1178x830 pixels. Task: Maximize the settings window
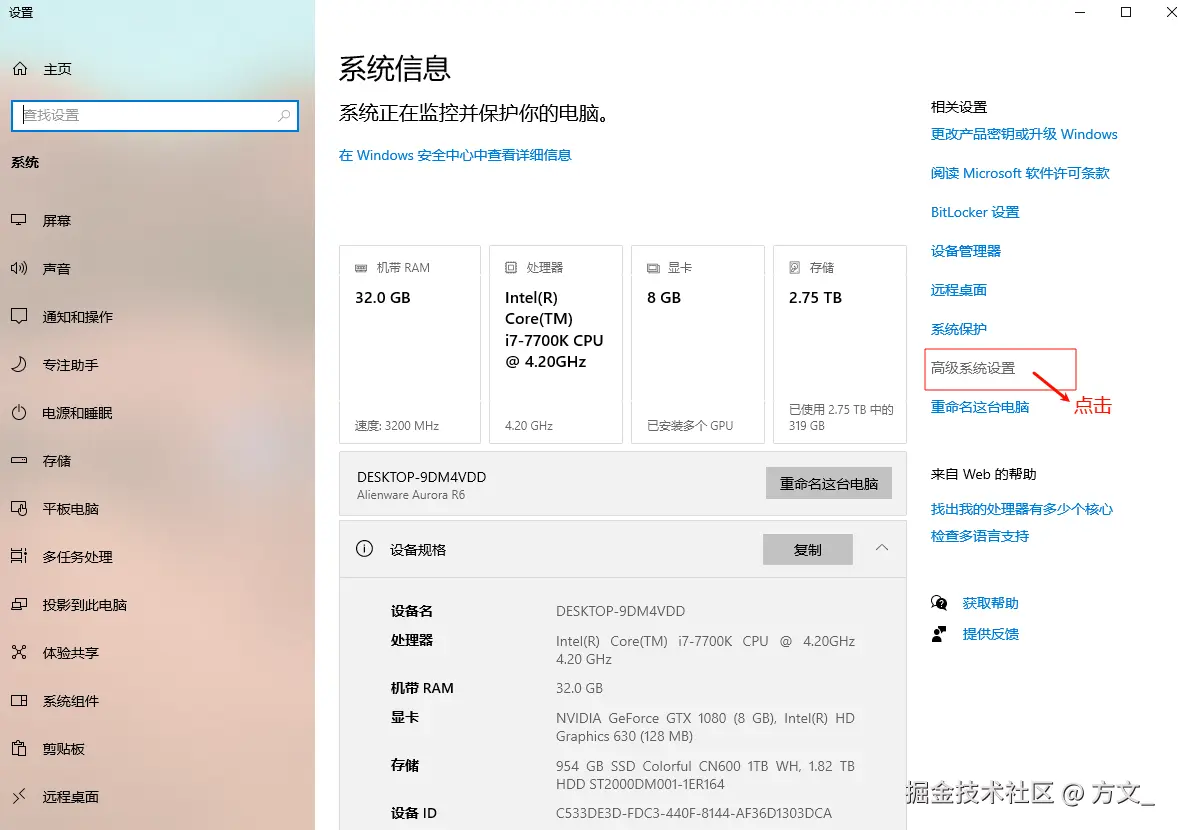[x=1125, y=12]
